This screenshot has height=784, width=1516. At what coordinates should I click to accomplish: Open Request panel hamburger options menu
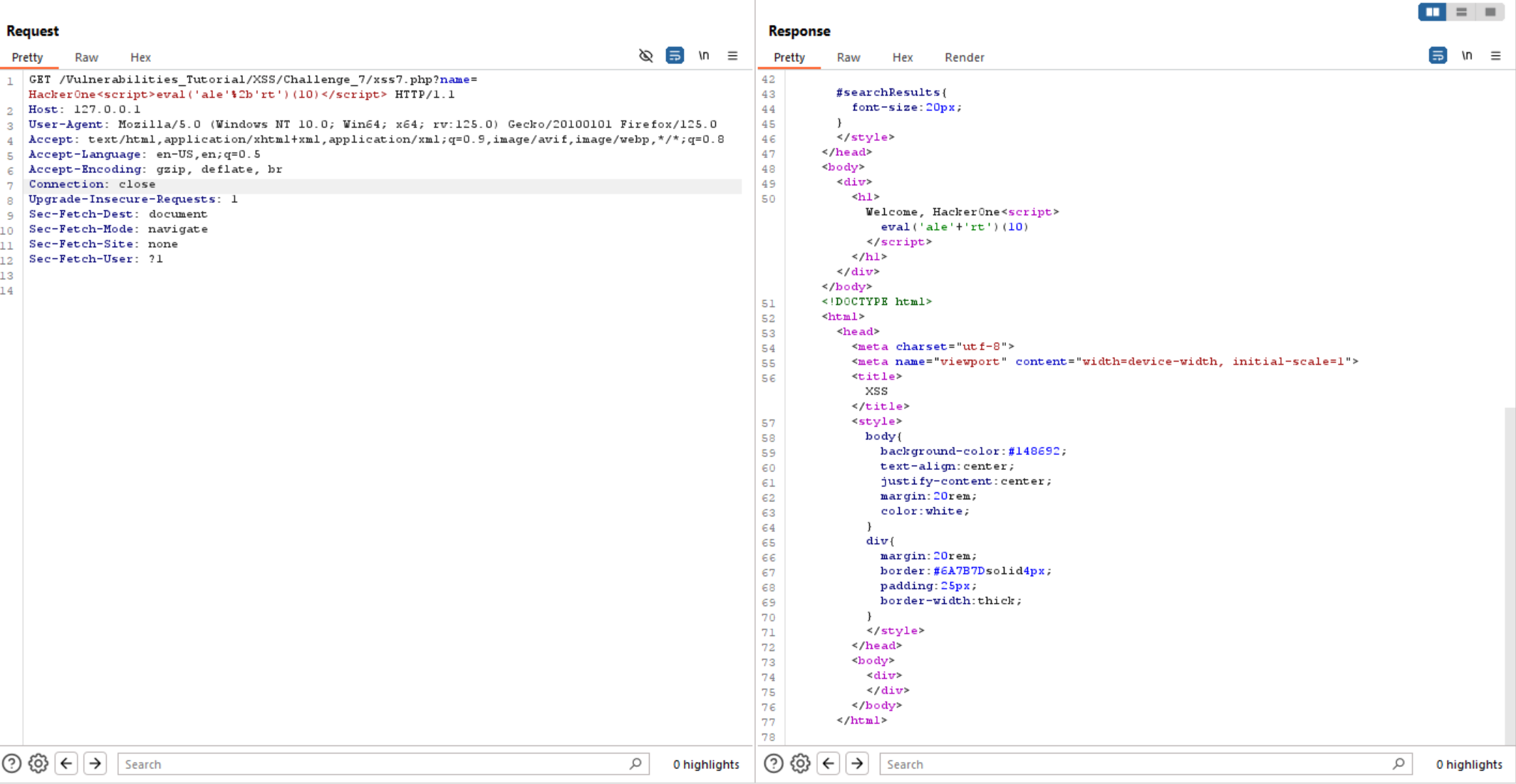(732, 56)
